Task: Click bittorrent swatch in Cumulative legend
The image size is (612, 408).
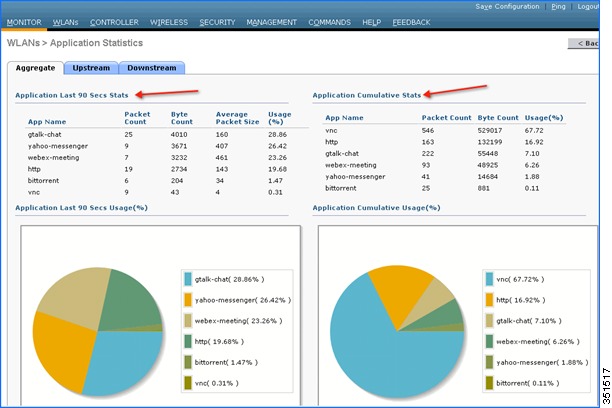Action: (x=489, y=383)
